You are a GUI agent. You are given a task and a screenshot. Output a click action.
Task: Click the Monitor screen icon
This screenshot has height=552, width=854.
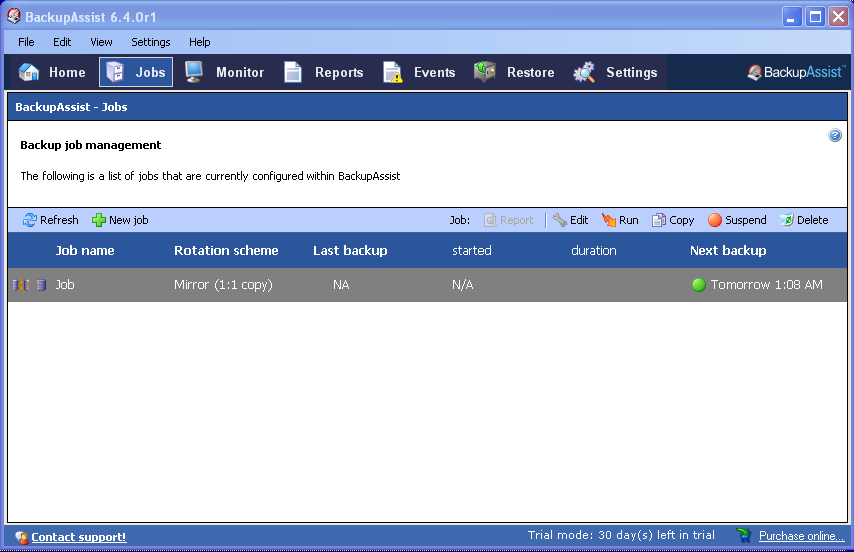194,72
